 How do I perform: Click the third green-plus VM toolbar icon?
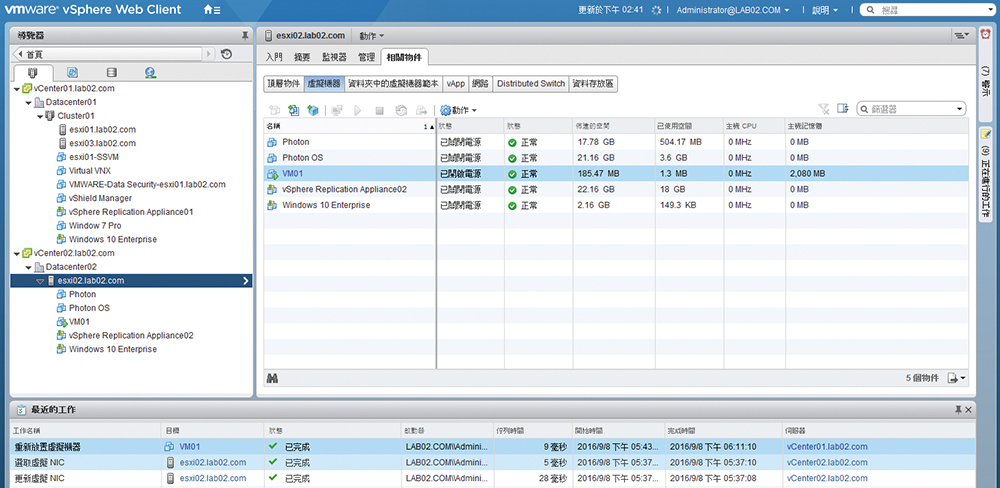point(312,110)
